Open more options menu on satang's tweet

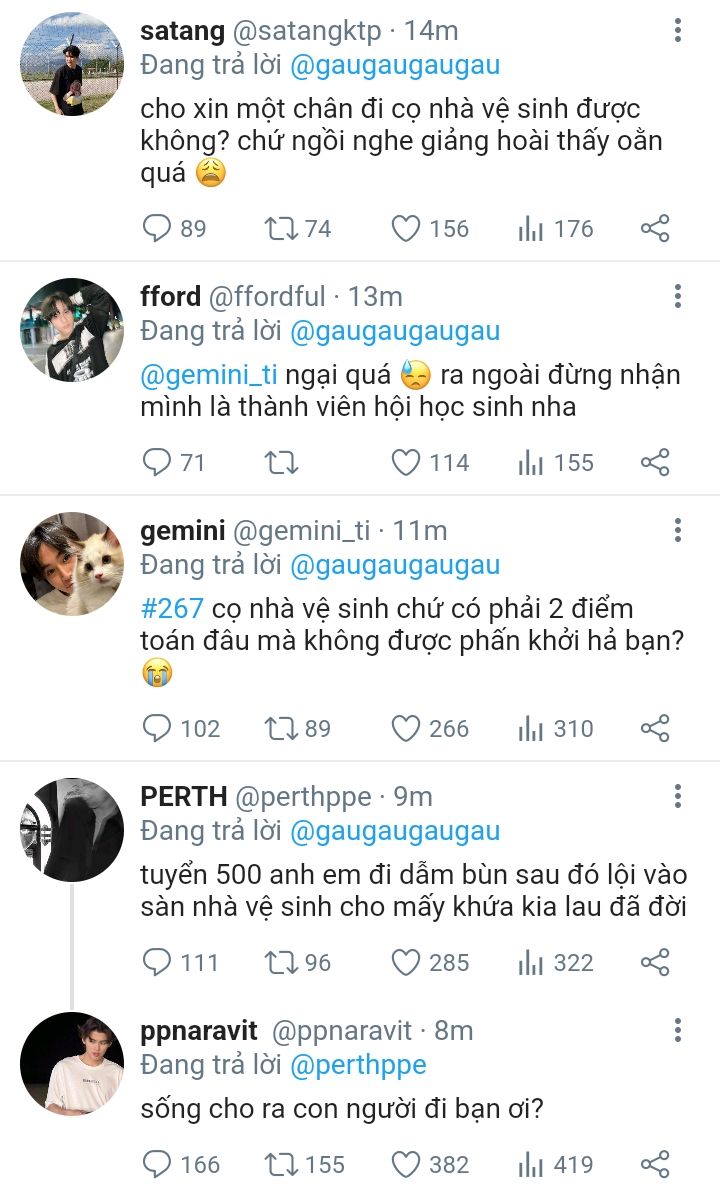pos(677,30)
